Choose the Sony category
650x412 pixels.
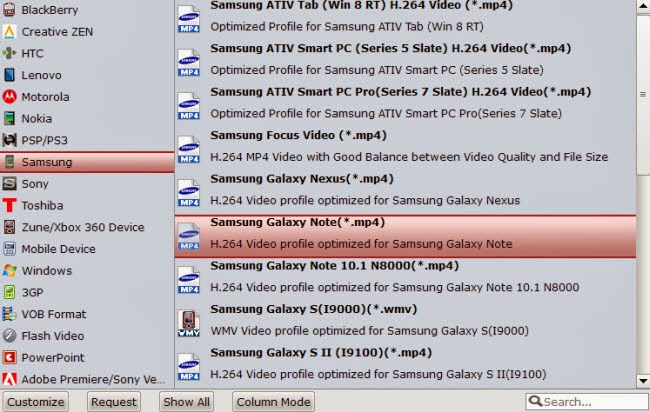[87, 184]
